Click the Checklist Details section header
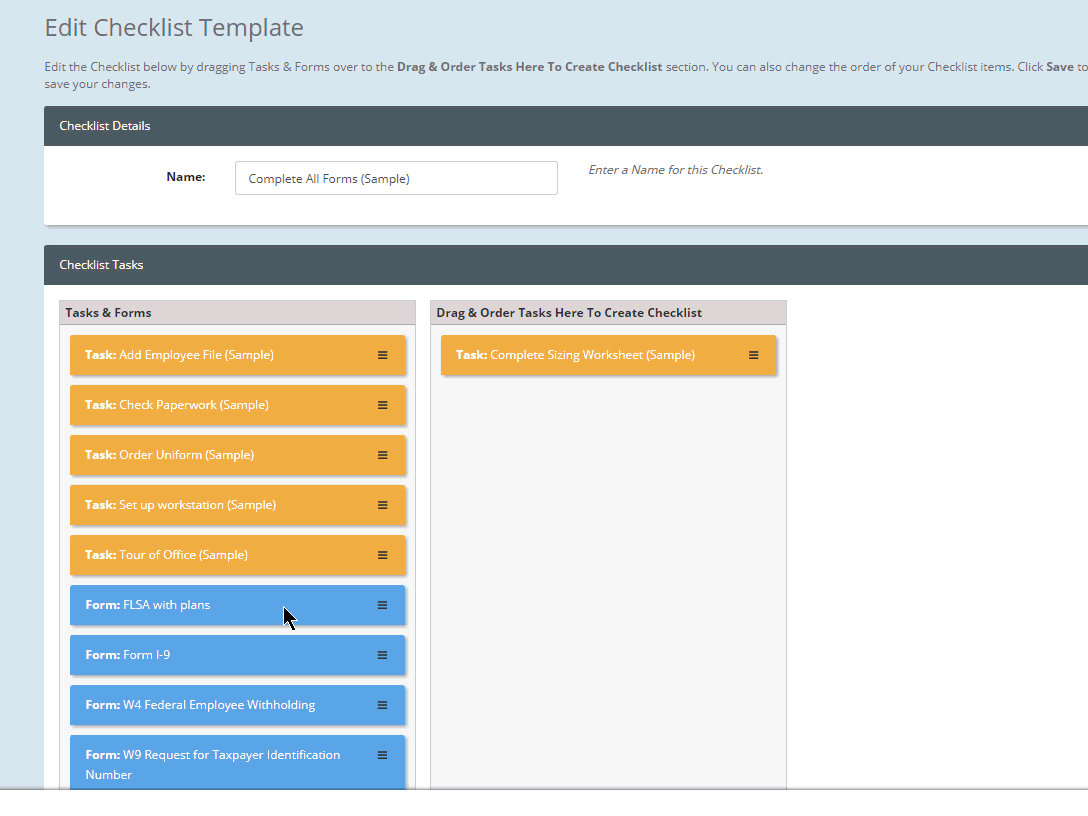This screenshot has width=1088, height=816. 104,126
